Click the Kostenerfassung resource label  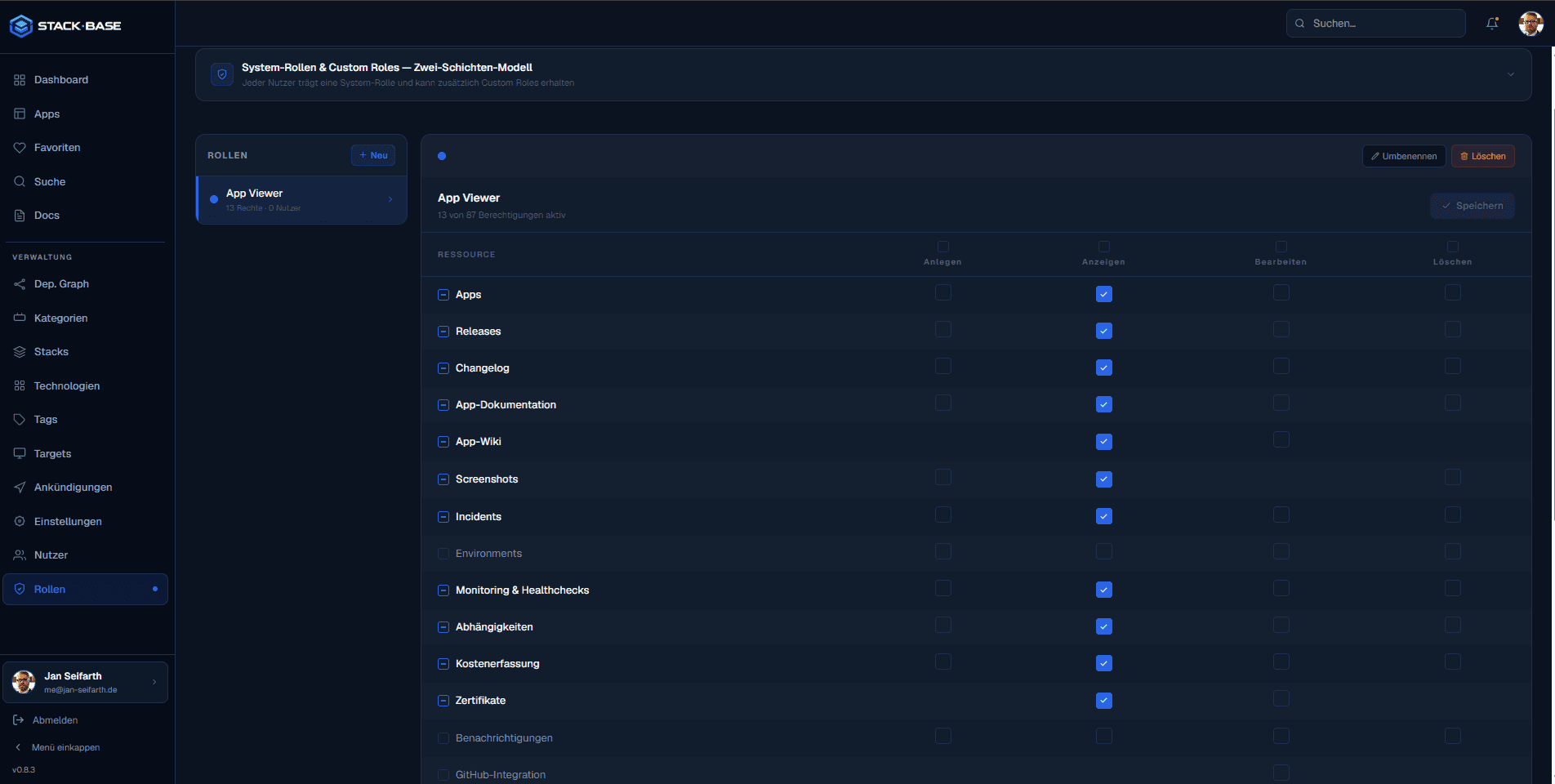[x=497, y=664]
